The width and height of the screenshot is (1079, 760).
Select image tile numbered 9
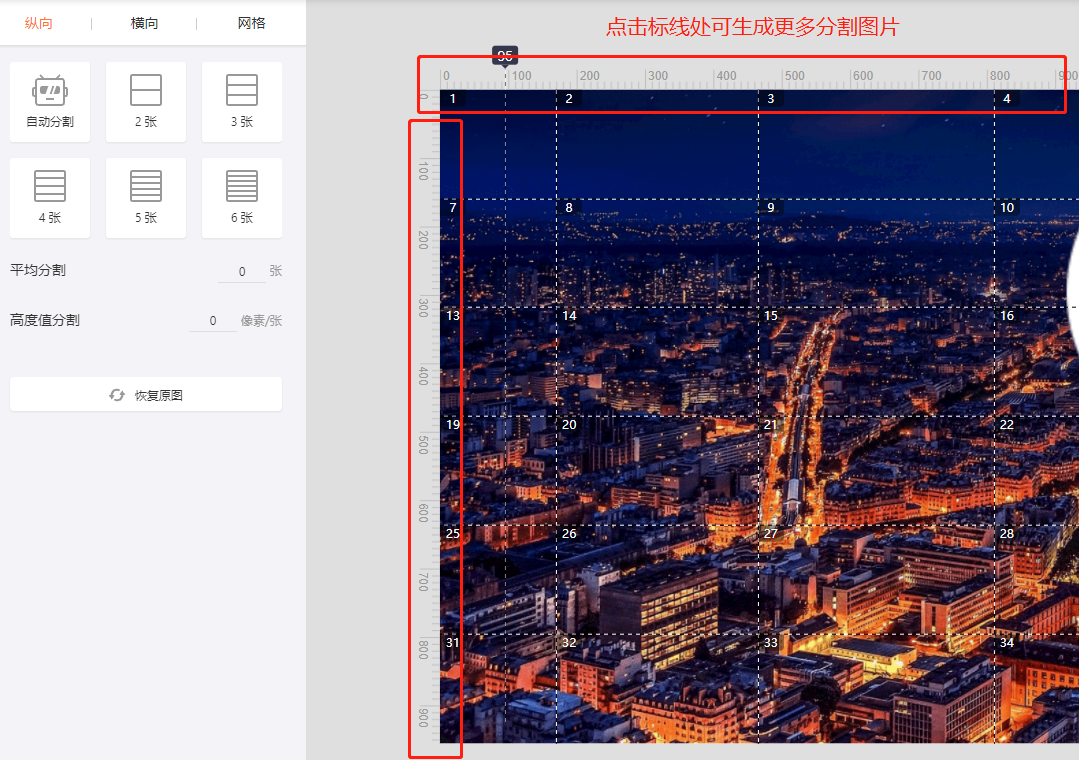pos(876,253)
